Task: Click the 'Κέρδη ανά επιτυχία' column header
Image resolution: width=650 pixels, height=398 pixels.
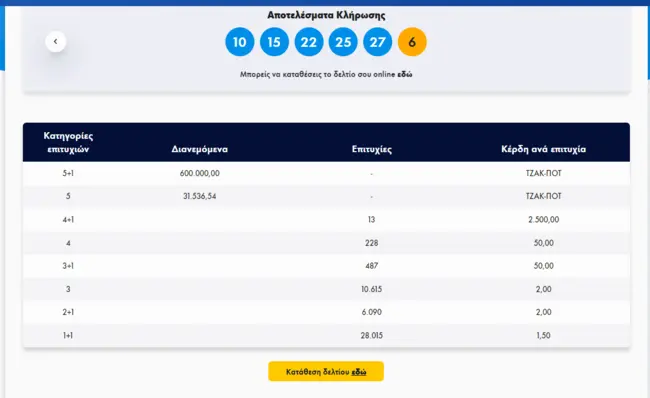Action: pyautogui.click(x=543, y=149)
